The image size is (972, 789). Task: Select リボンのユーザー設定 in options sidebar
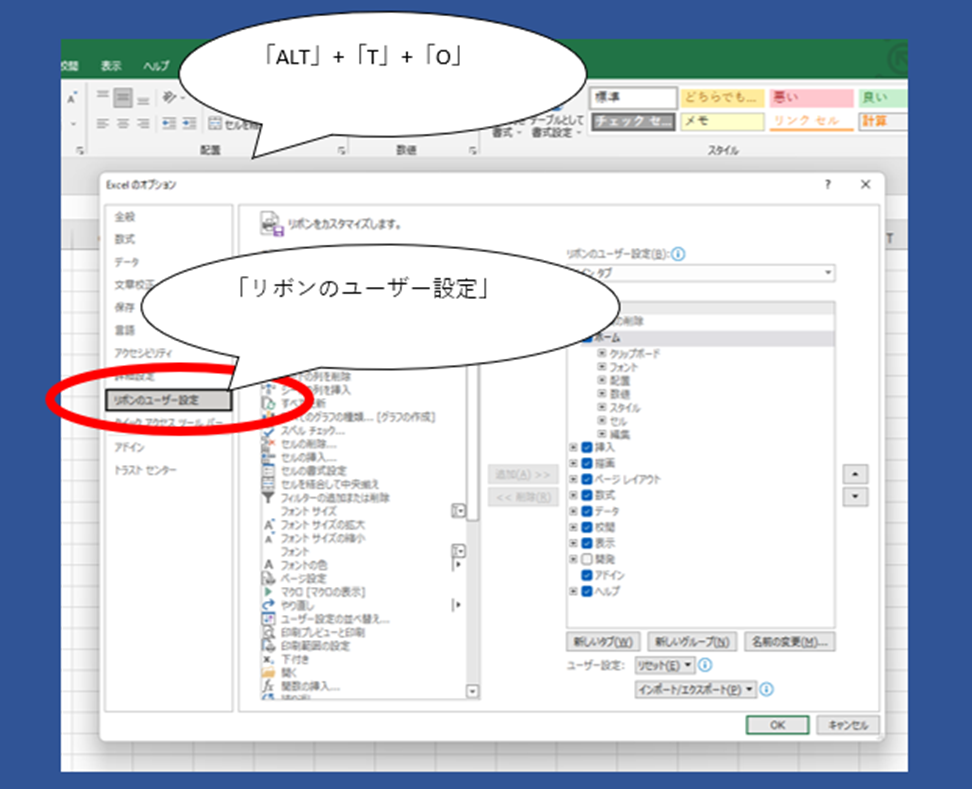[x=169, y=400]
